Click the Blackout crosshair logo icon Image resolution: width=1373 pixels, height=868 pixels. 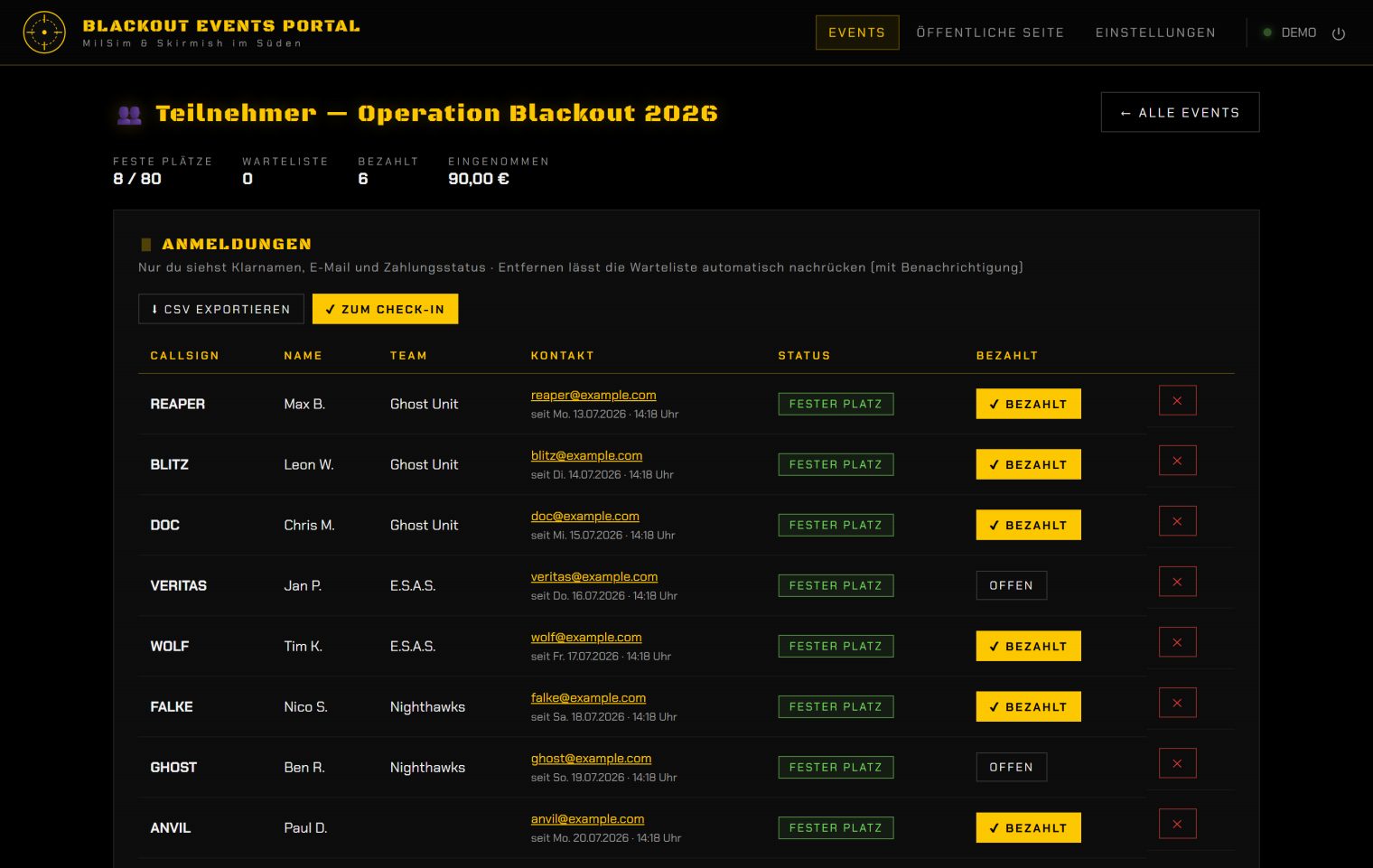44,33
